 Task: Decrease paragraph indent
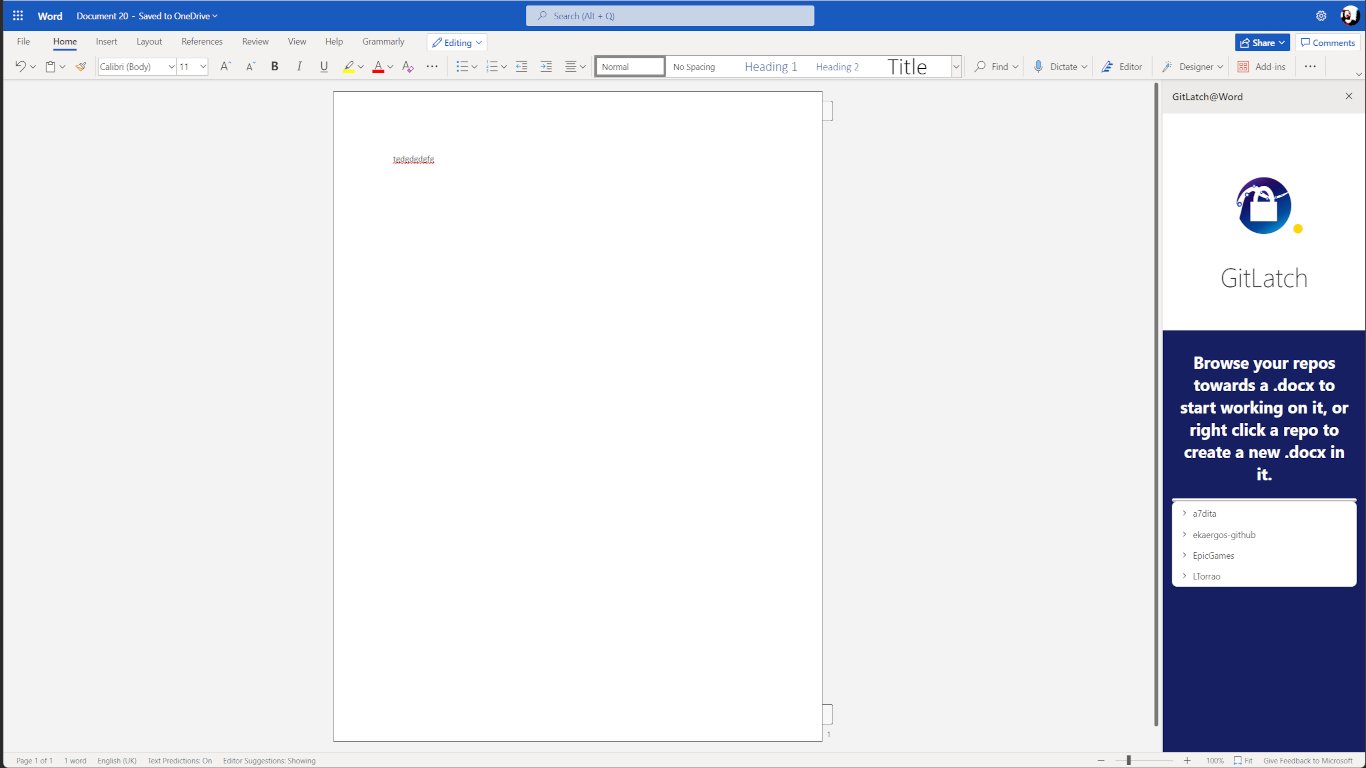click(x=521, y=67)
